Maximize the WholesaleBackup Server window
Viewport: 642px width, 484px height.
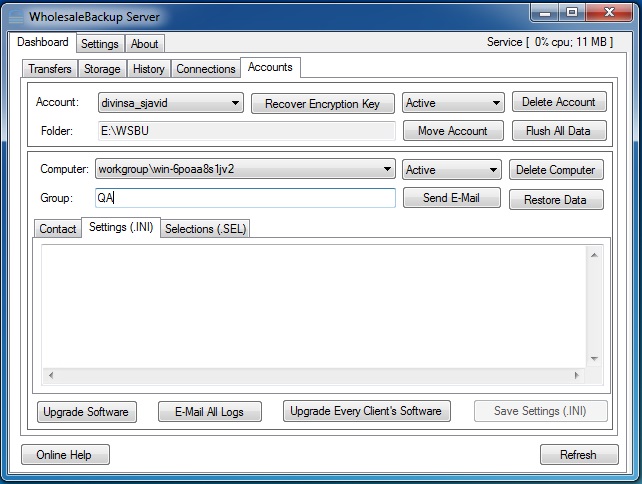(x=572, y=13)
